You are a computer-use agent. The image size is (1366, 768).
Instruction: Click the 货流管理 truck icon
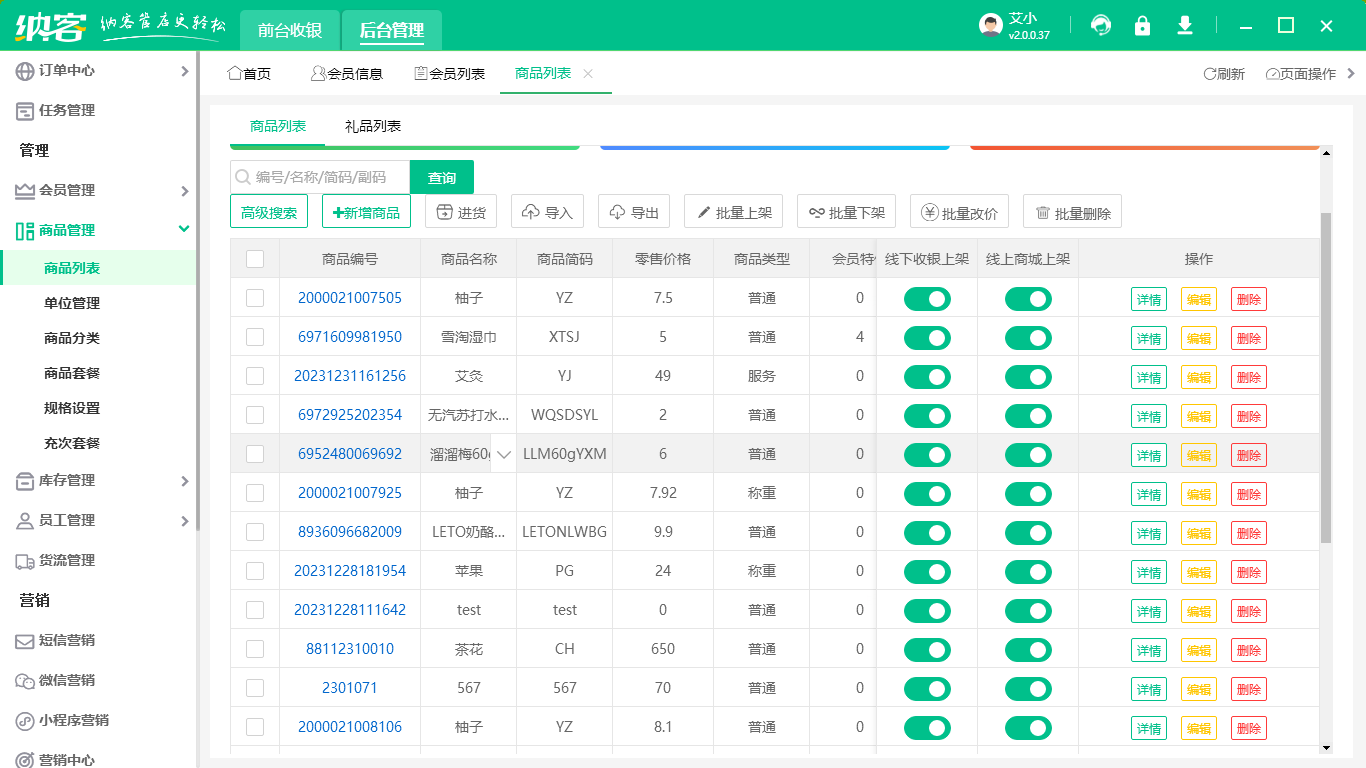[25, 561]
